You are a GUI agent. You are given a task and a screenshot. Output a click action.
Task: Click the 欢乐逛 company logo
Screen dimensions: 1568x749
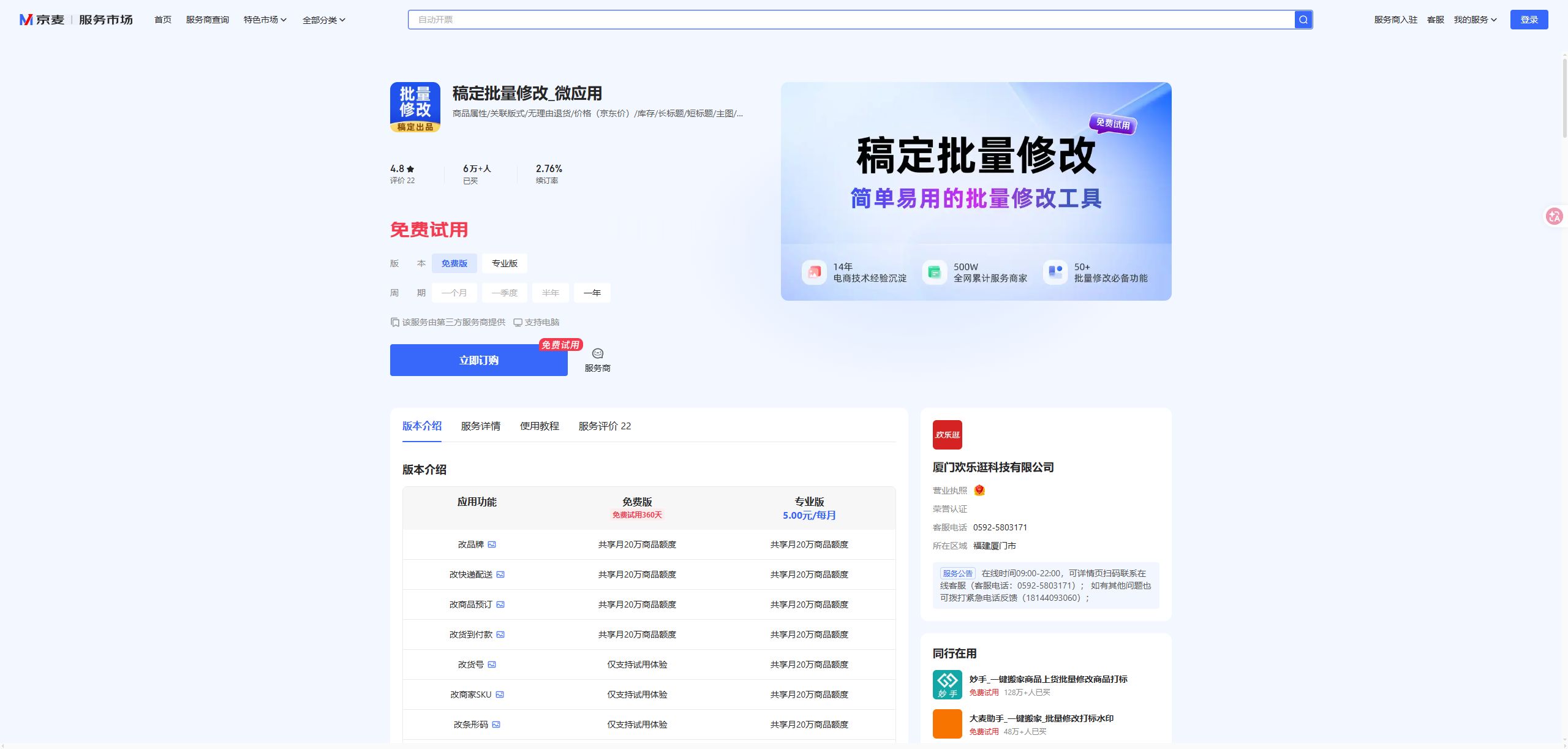click(x=948, y=435)
